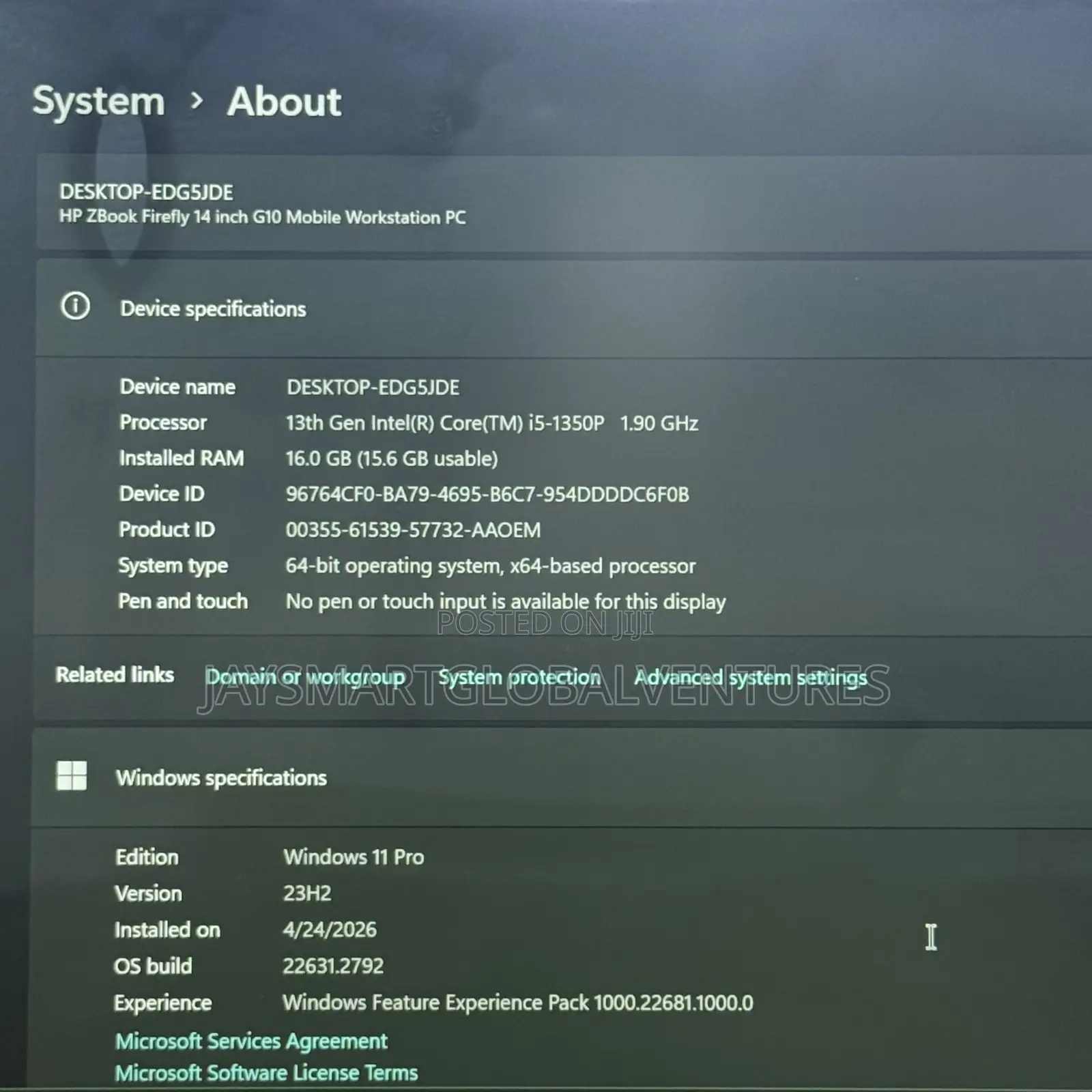Select Product ID value 00355-61539-57732-AAOEM

pos(413,530)
